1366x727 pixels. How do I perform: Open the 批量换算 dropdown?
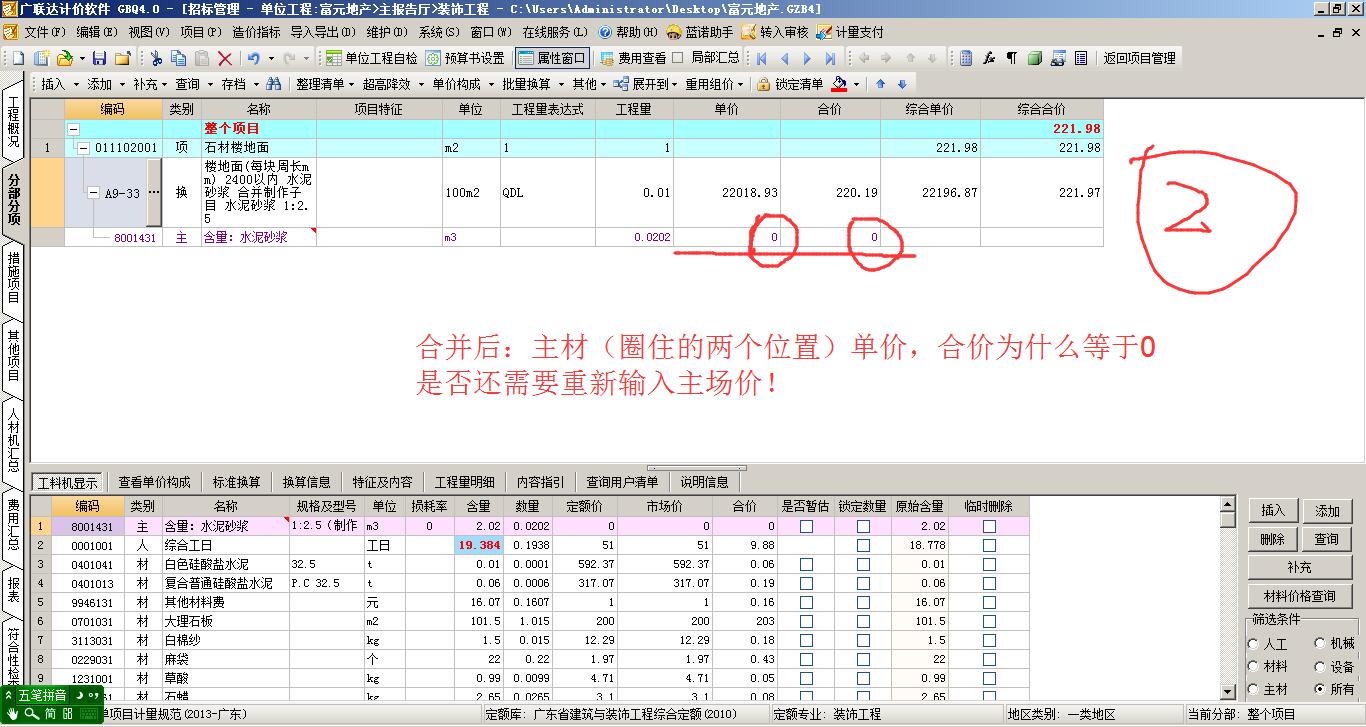pyautogui.click(x=531, y=84)
